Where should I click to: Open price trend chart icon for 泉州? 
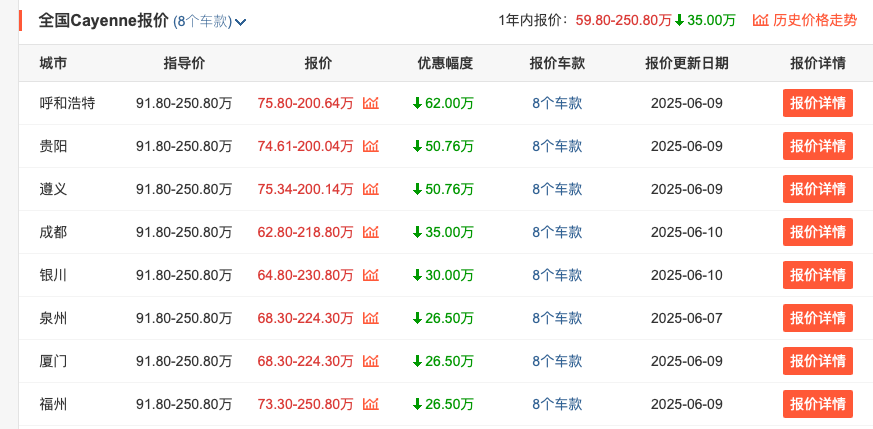click(x=371, y=318)
